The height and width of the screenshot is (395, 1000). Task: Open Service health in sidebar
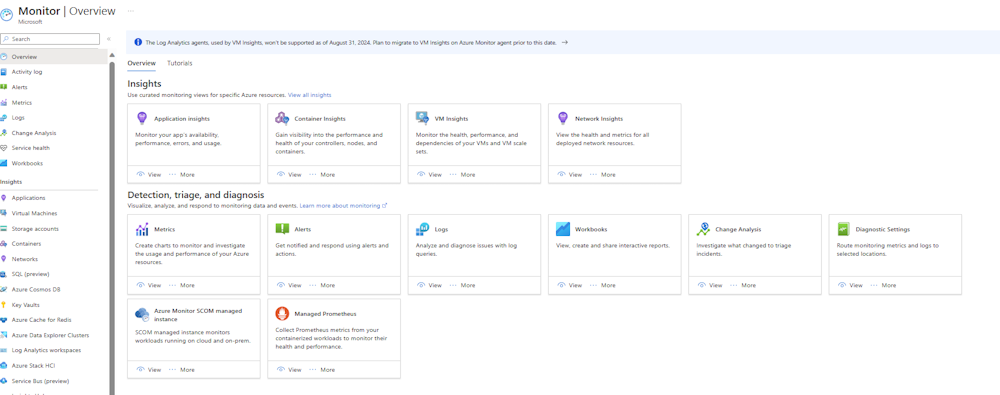(x=30, y=148)
